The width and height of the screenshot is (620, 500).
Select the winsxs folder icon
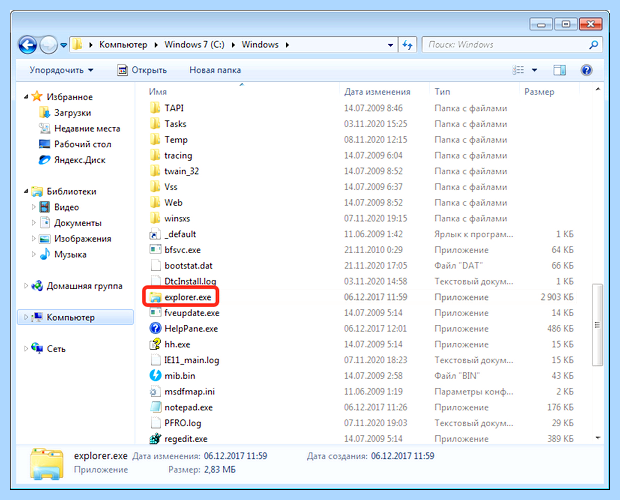tap(155, 218)
